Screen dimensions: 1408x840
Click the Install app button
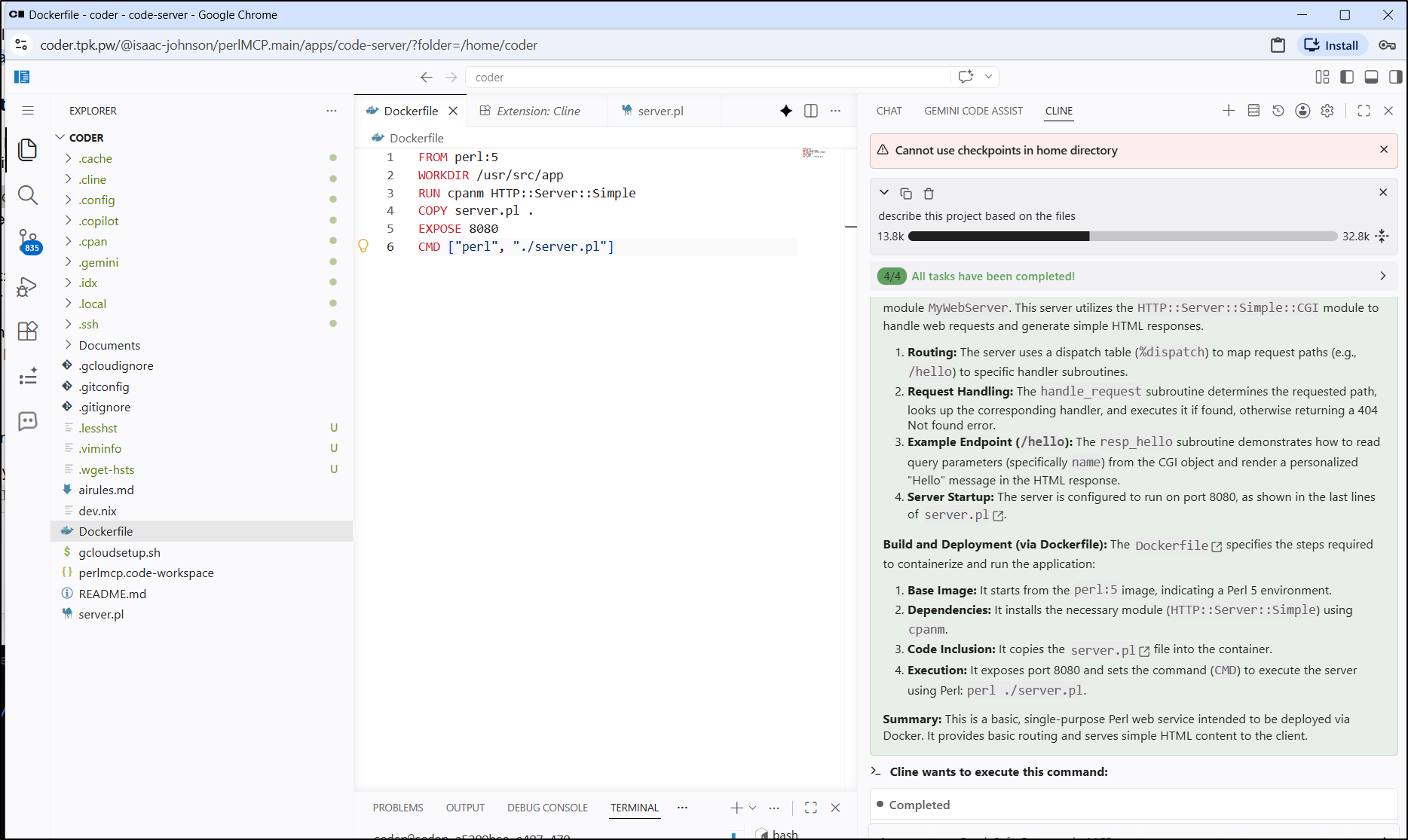1332,45
